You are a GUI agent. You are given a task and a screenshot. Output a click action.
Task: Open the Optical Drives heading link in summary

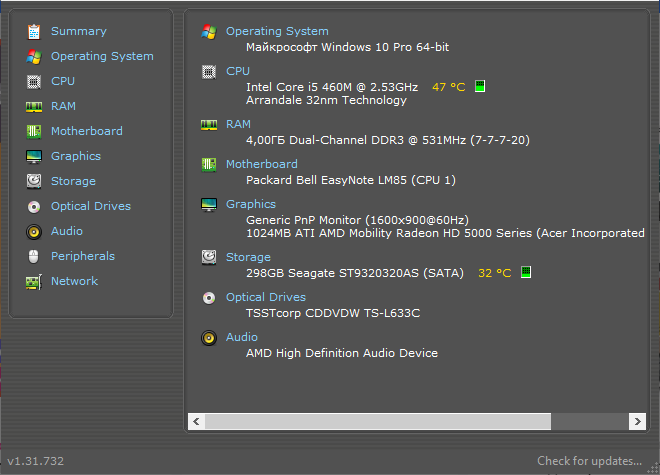[x=266, y=297]
